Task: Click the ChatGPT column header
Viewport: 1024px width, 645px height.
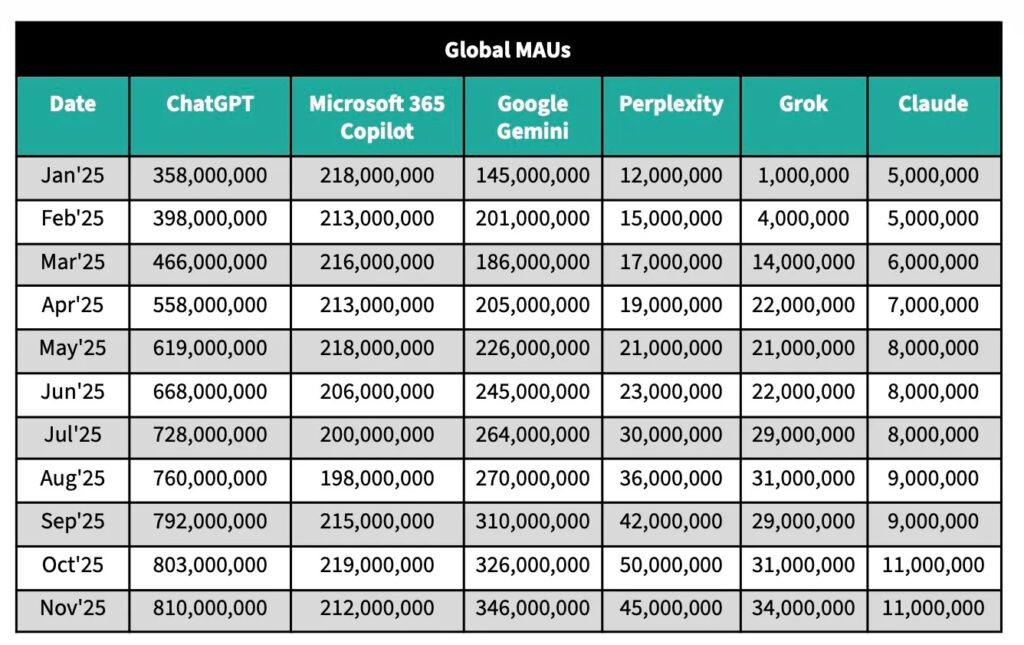Action: click(209, 104)
